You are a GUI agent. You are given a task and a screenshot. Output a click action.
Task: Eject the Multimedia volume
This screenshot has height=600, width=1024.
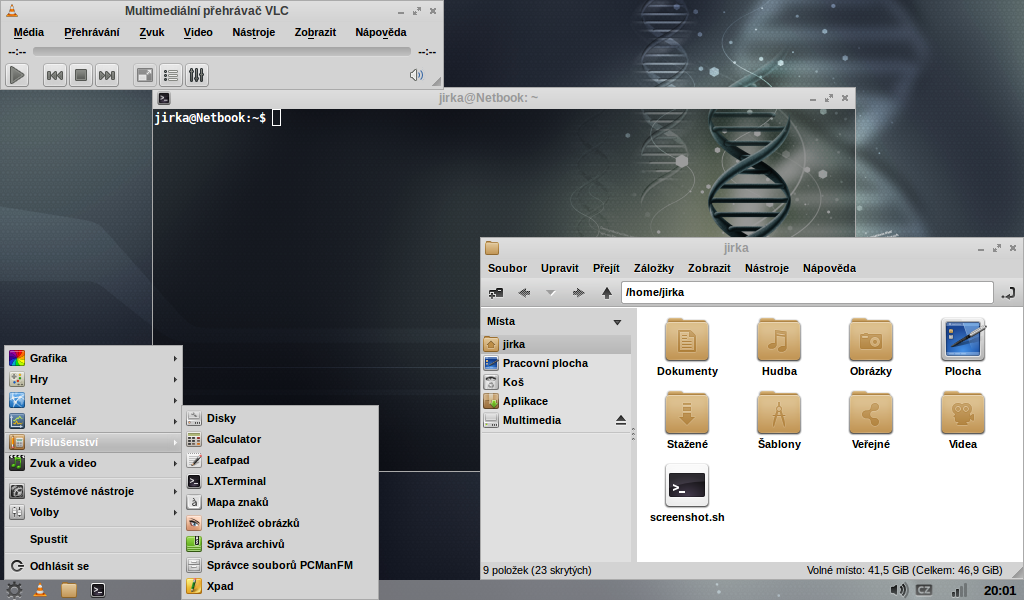(x=621, y=420)
